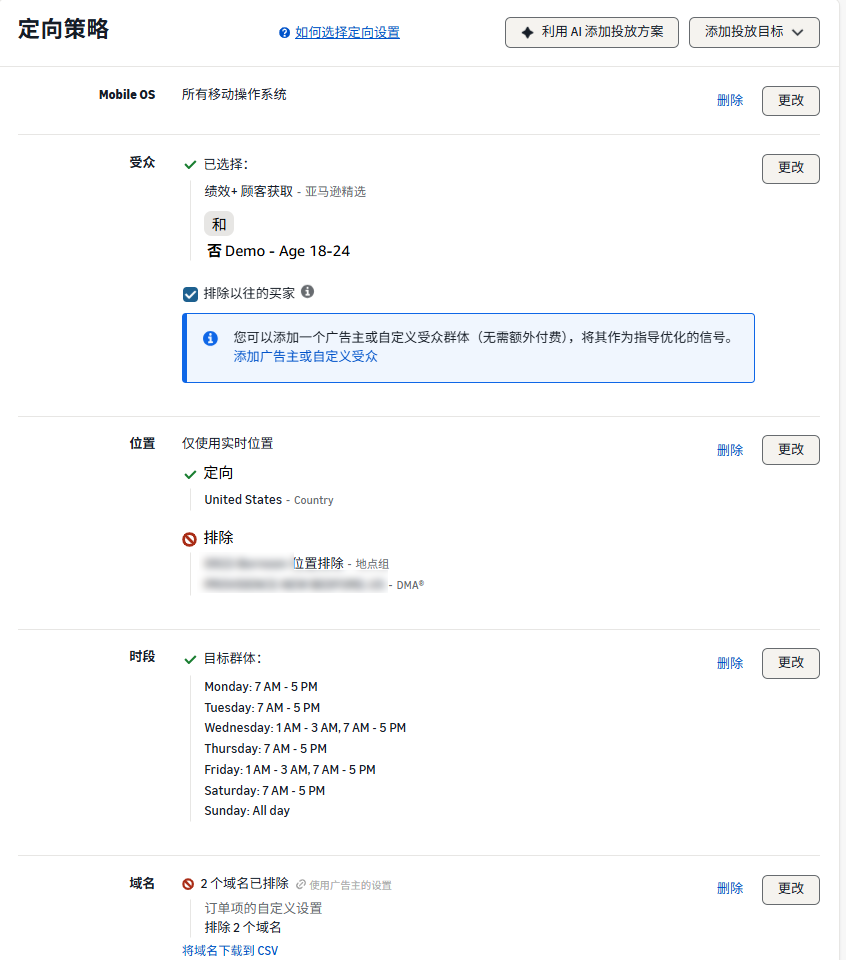This screenshot has height=960, width=846.
Task: Click the link icon beside 使用广告主的设置
Action: [301, 885]
